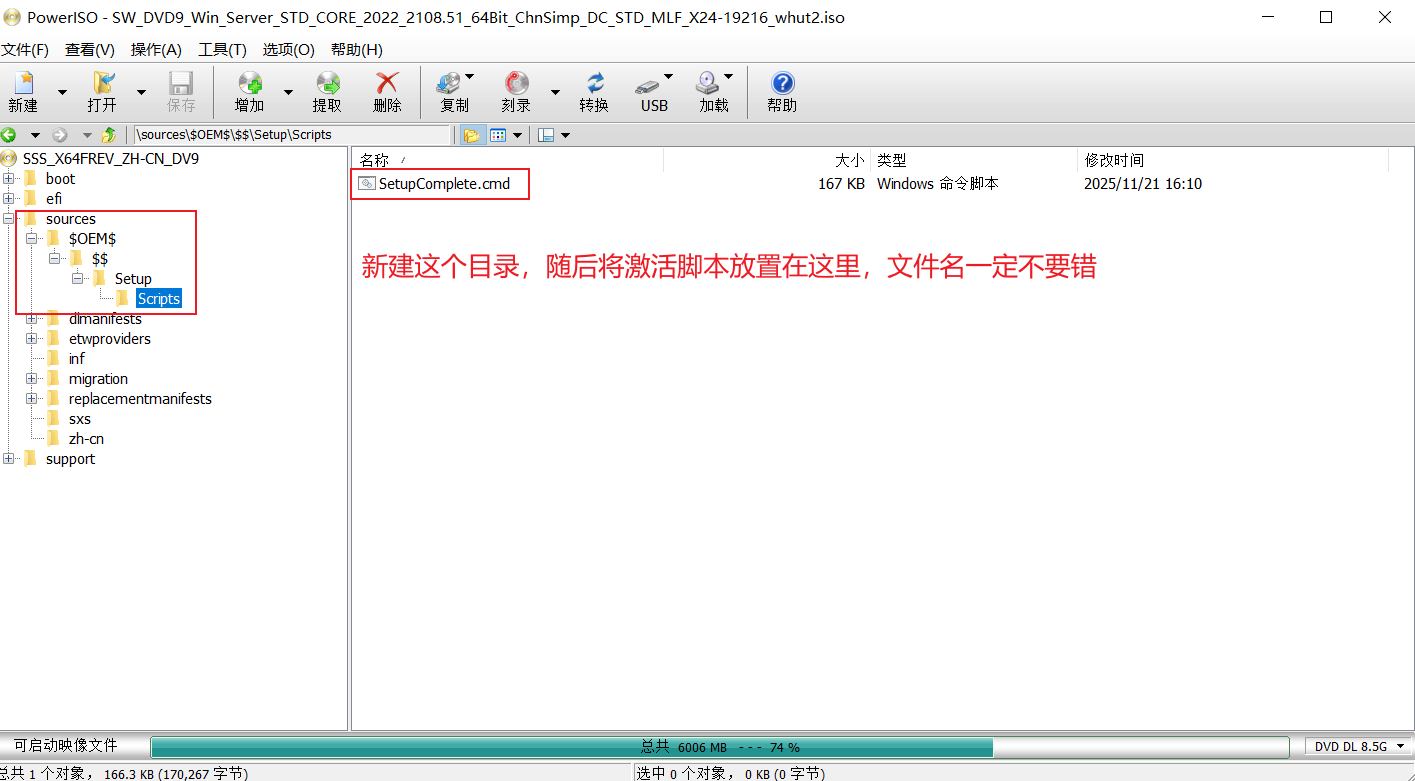Click the 删除 (Delete) toolbar icon
Viewport: 1415px width, 781px height.
pyautogui.click(x=387, y=83)
